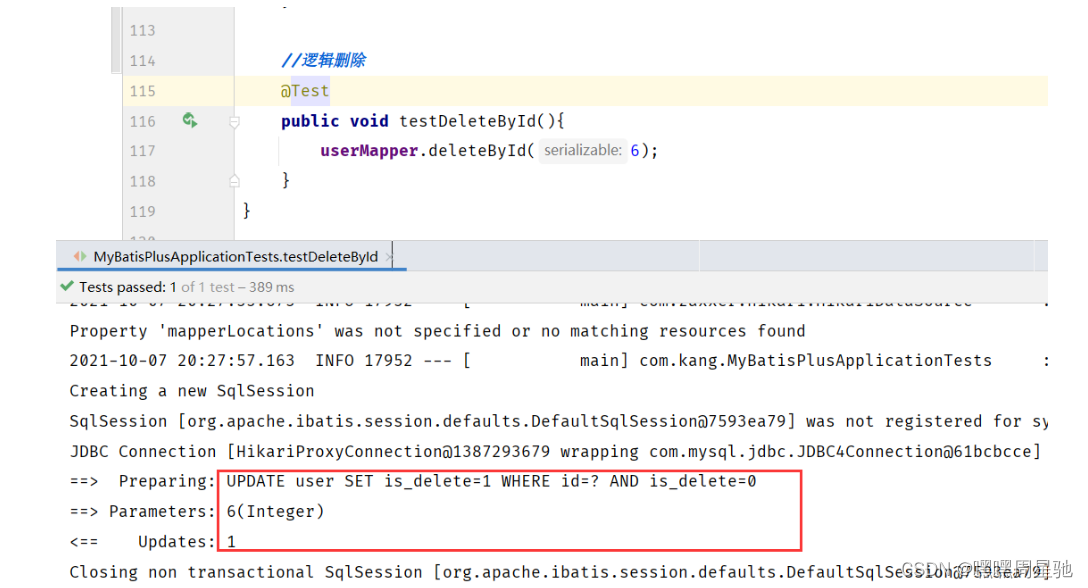Click the mapperLocations property warning line
Image resolution: width=1088 pixels, height=588 pixels.
[437, 331]
